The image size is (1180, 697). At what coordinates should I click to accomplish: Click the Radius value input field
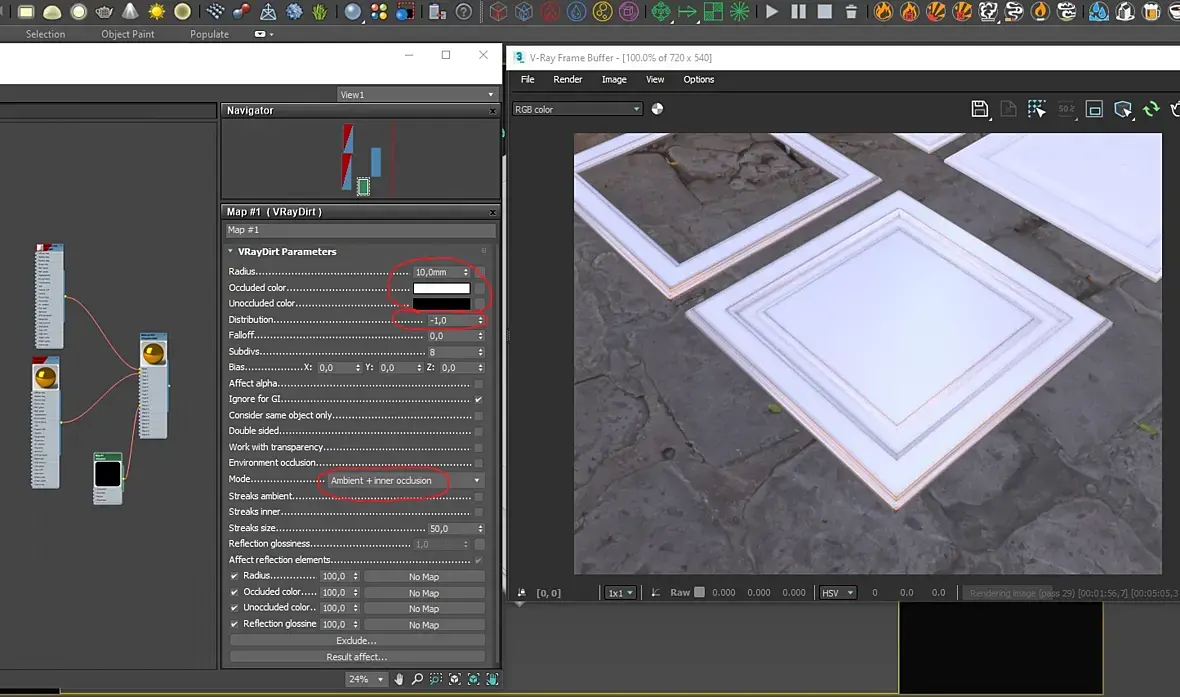(436, 272)
